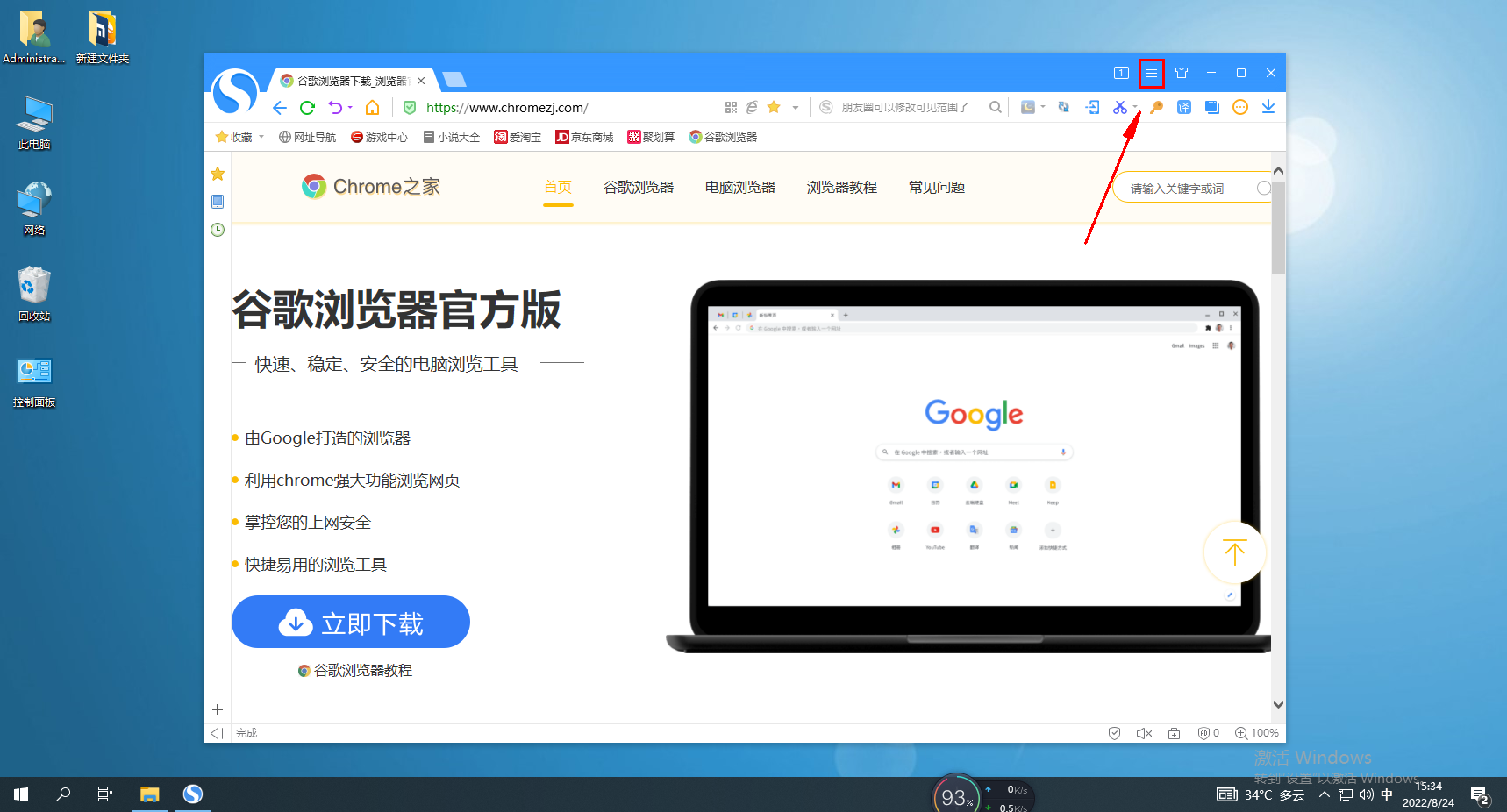
Task: Open Windows Start menu
Action: coord(21,794)
